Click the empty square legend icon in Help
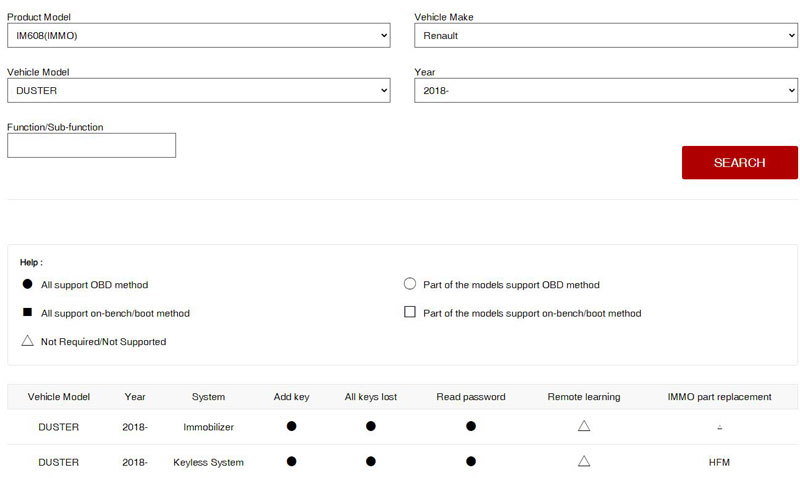 pos(409,312)
